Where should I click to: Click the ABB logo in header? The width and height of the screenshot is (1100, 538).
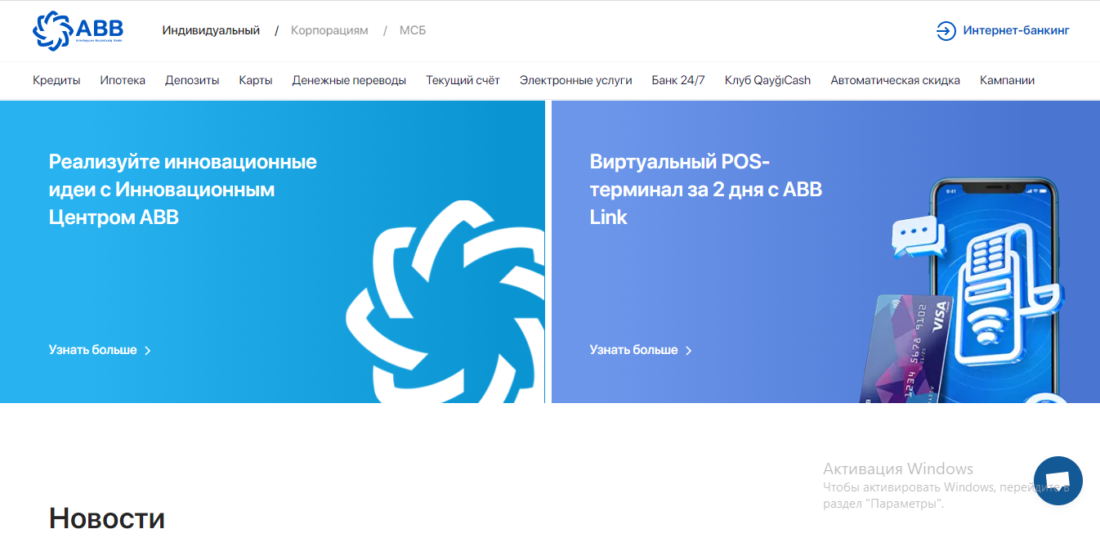[x=78, y=30]
